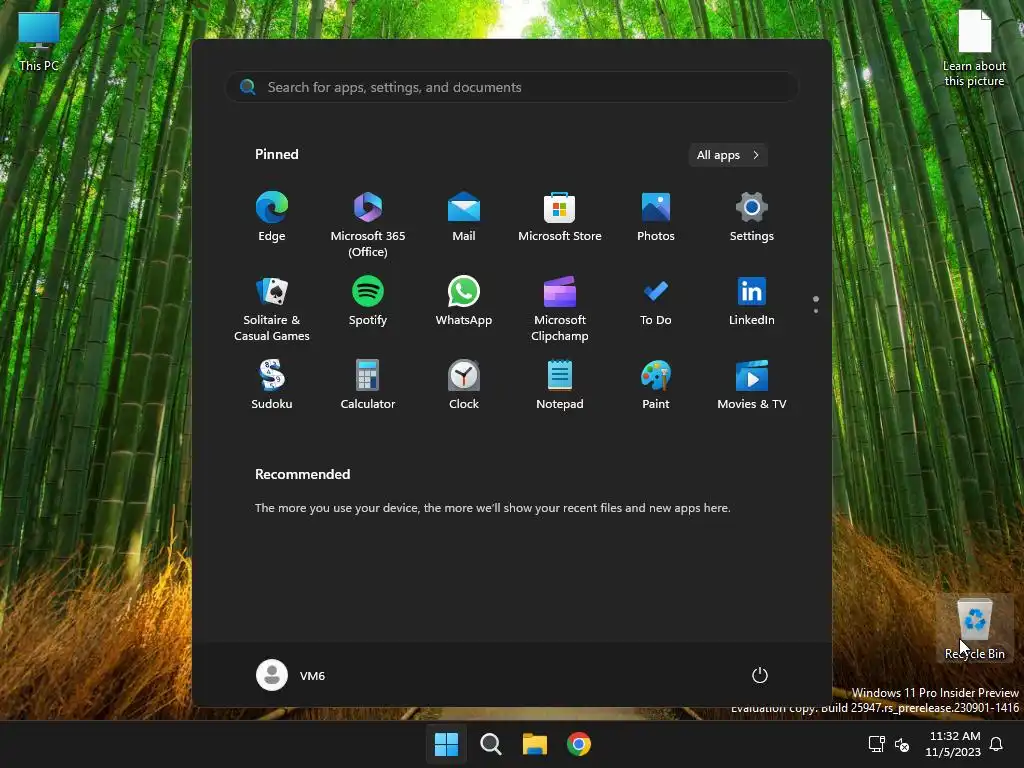Click the Recommended section heading

(x=302, y=474)
